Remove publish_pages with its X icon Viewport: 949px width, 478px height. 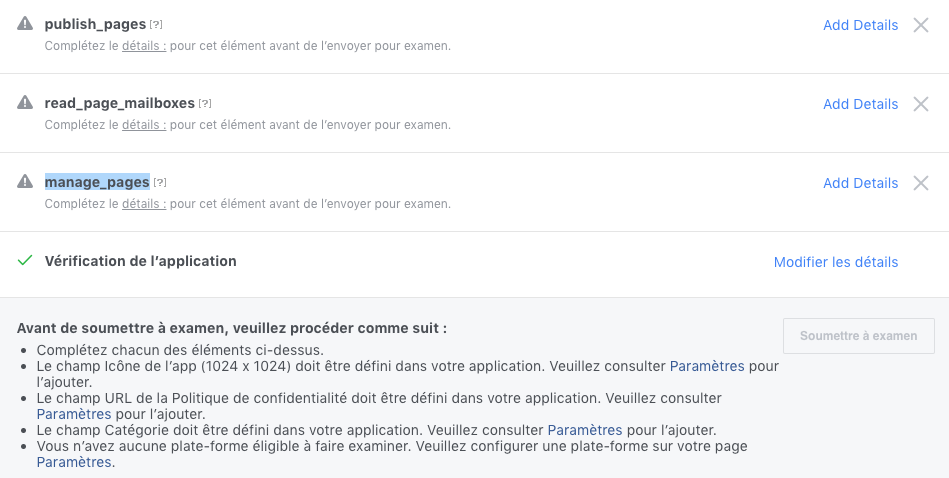(921, 25)
